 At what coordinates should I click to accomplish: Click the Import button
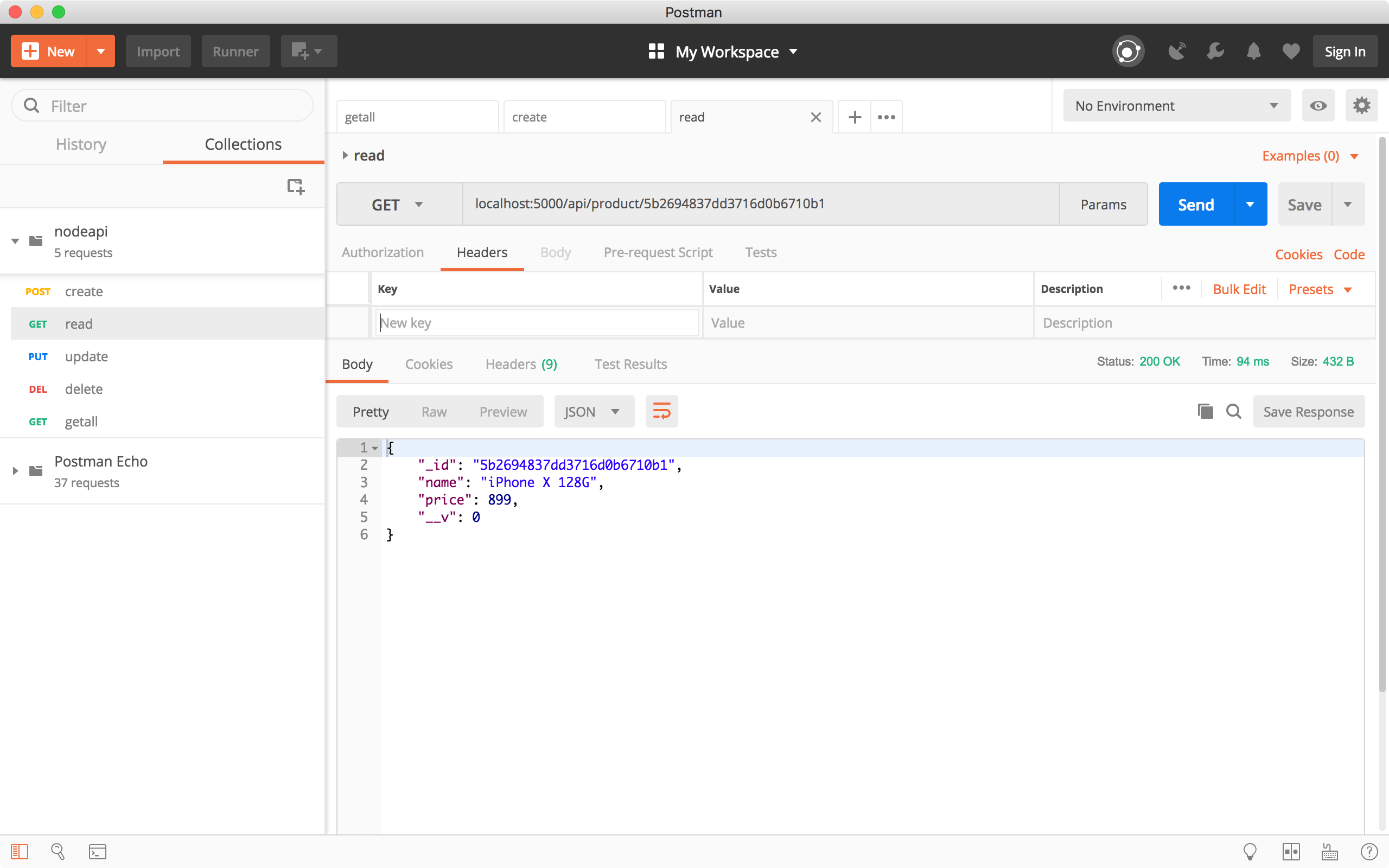(158, 51)
